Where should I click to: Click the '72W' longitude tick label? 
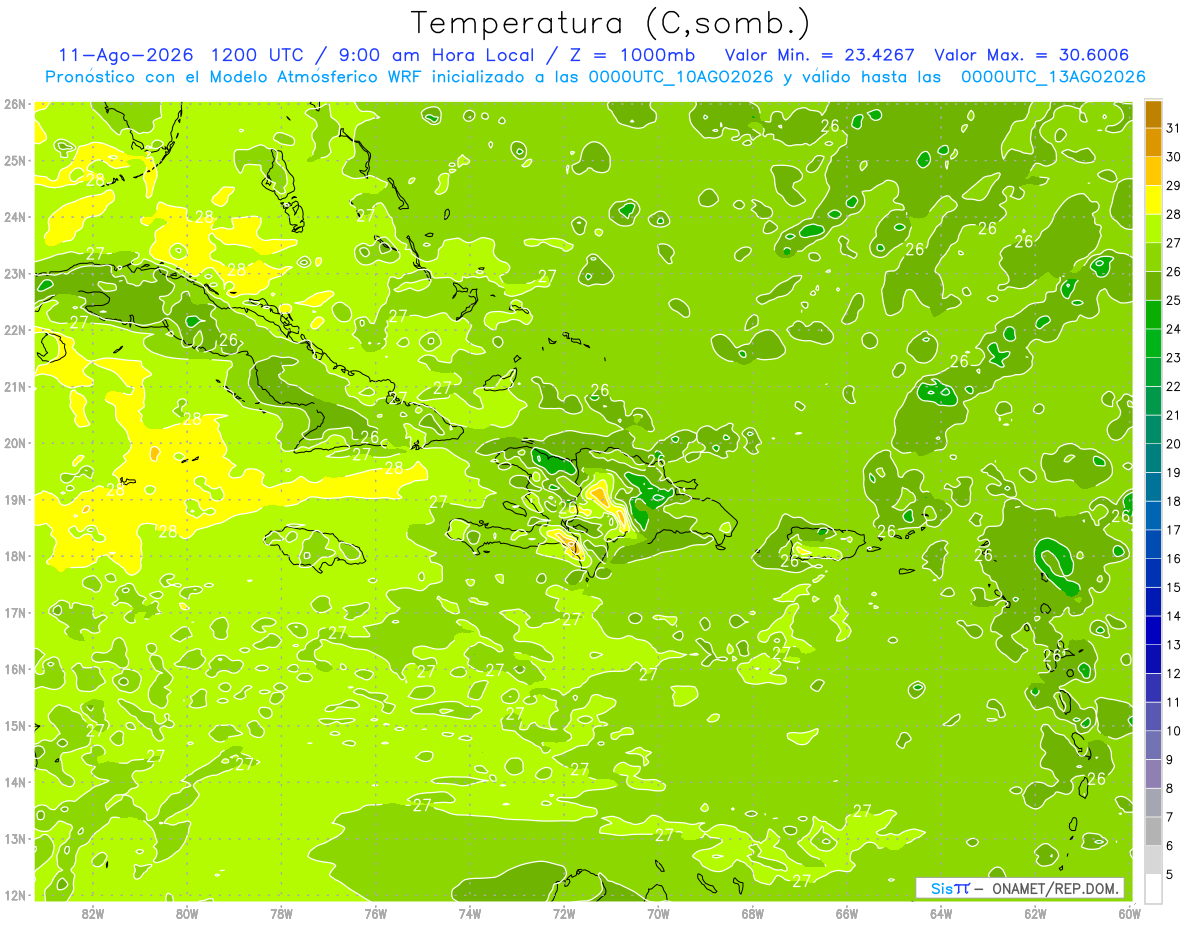pyautogui.click(x=564, y=913)
